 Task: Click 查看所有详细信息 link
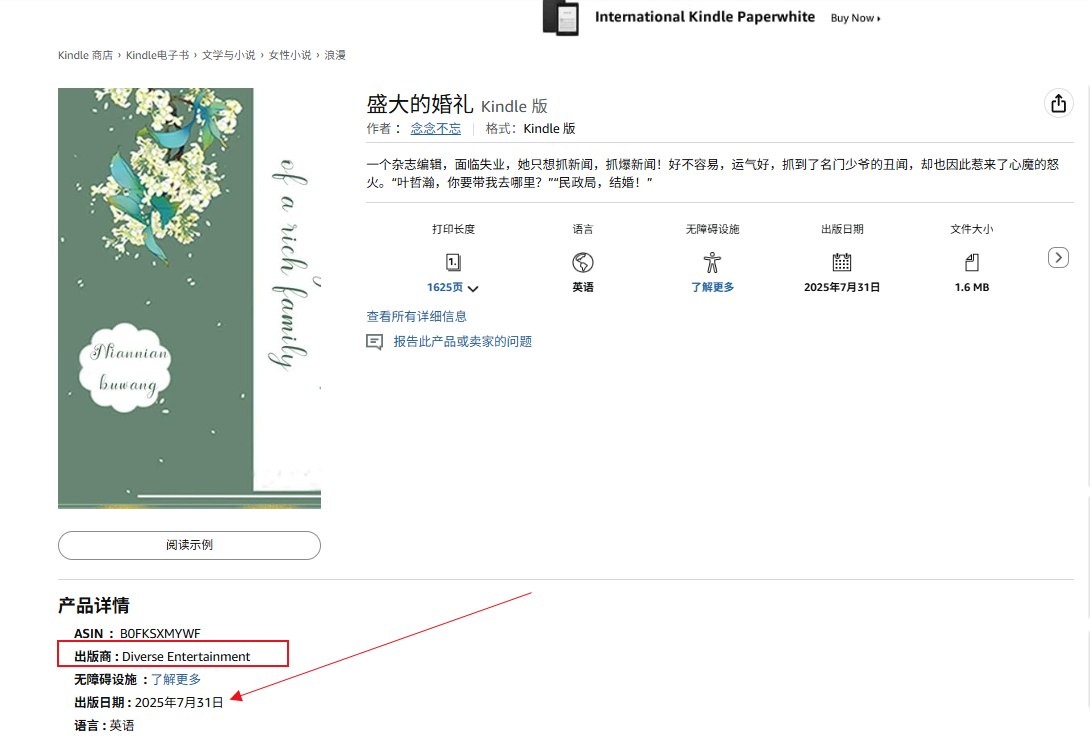coord(416,316)
